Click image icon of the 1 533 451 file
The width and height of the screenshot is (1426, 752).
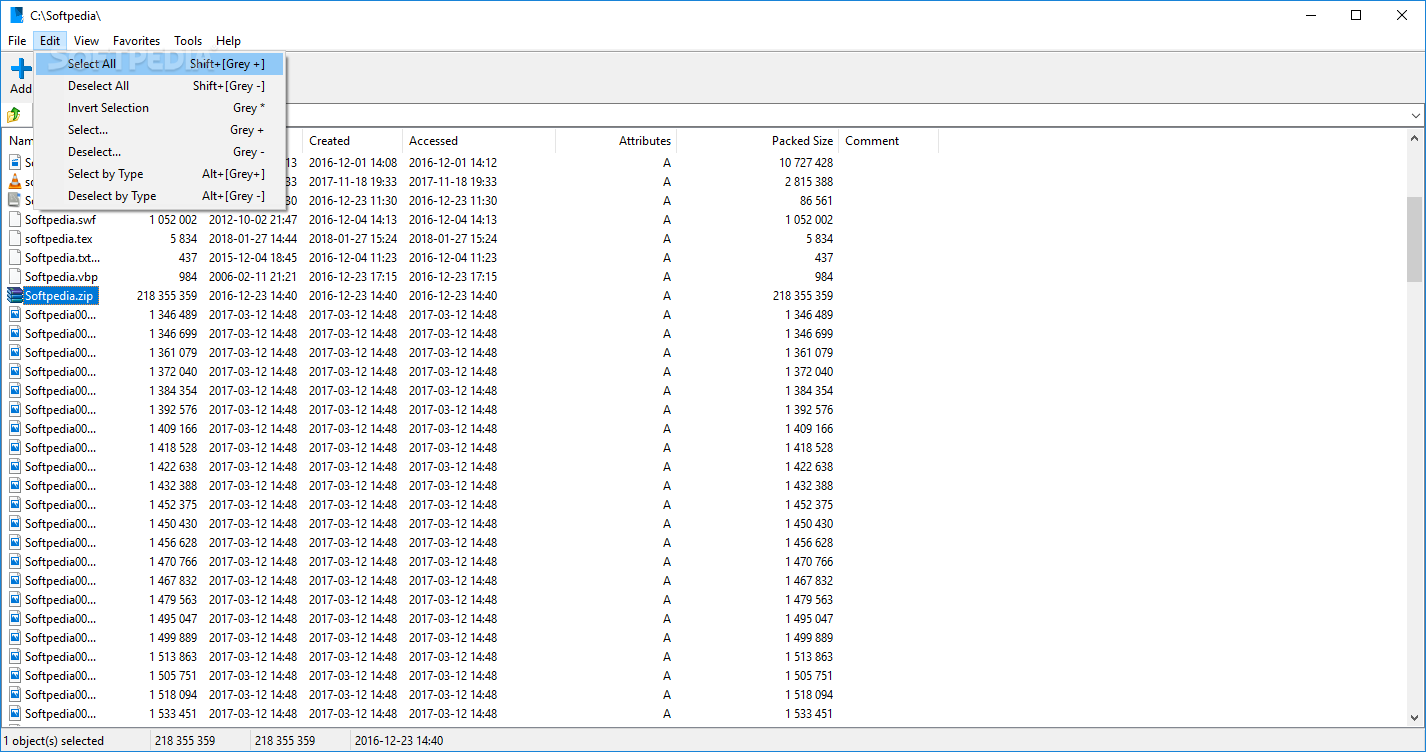click(15, 713)
